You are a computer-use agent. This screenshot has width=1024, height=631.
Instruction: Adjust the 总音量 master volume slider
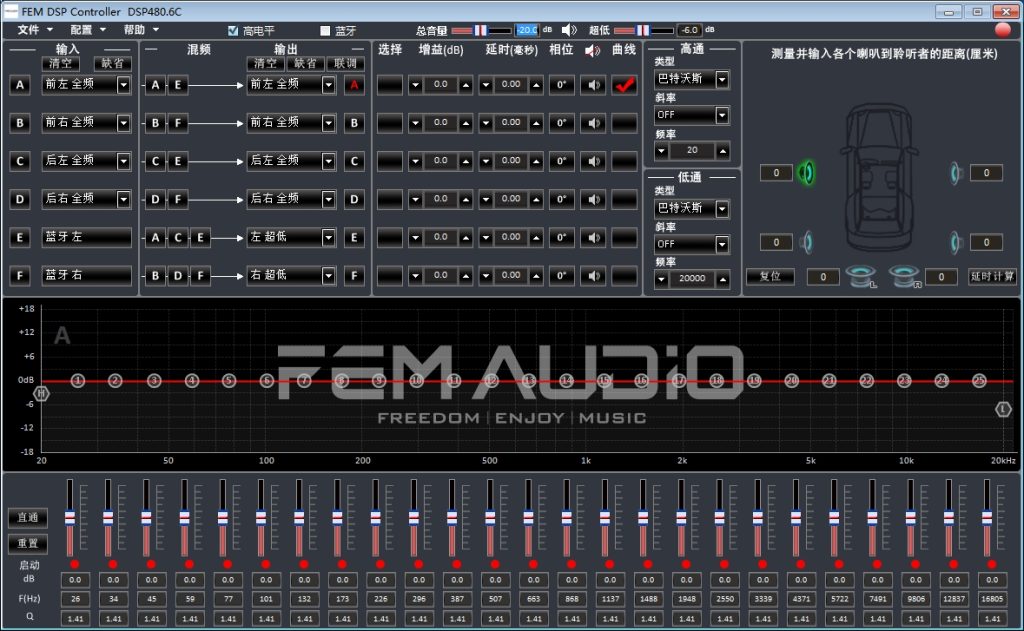[481, 30]
